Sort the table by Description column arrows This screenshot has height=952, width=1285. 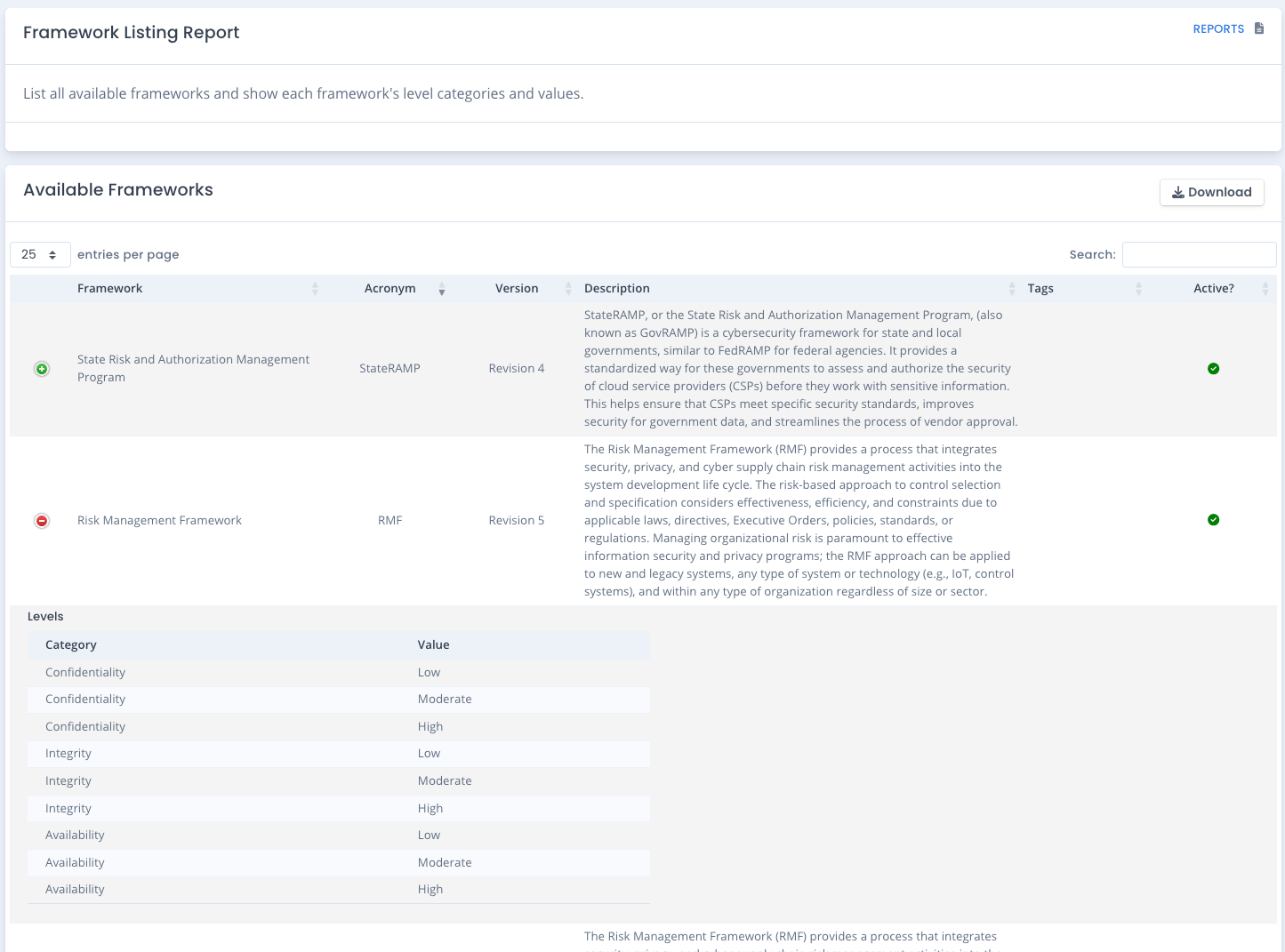coord(1011,288)
